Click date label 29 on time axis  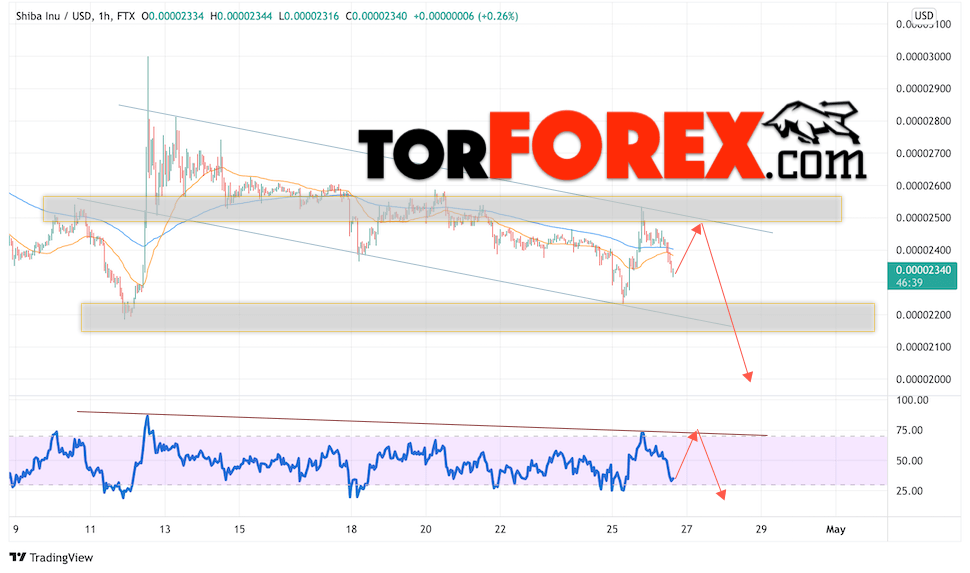click(761, 529)
